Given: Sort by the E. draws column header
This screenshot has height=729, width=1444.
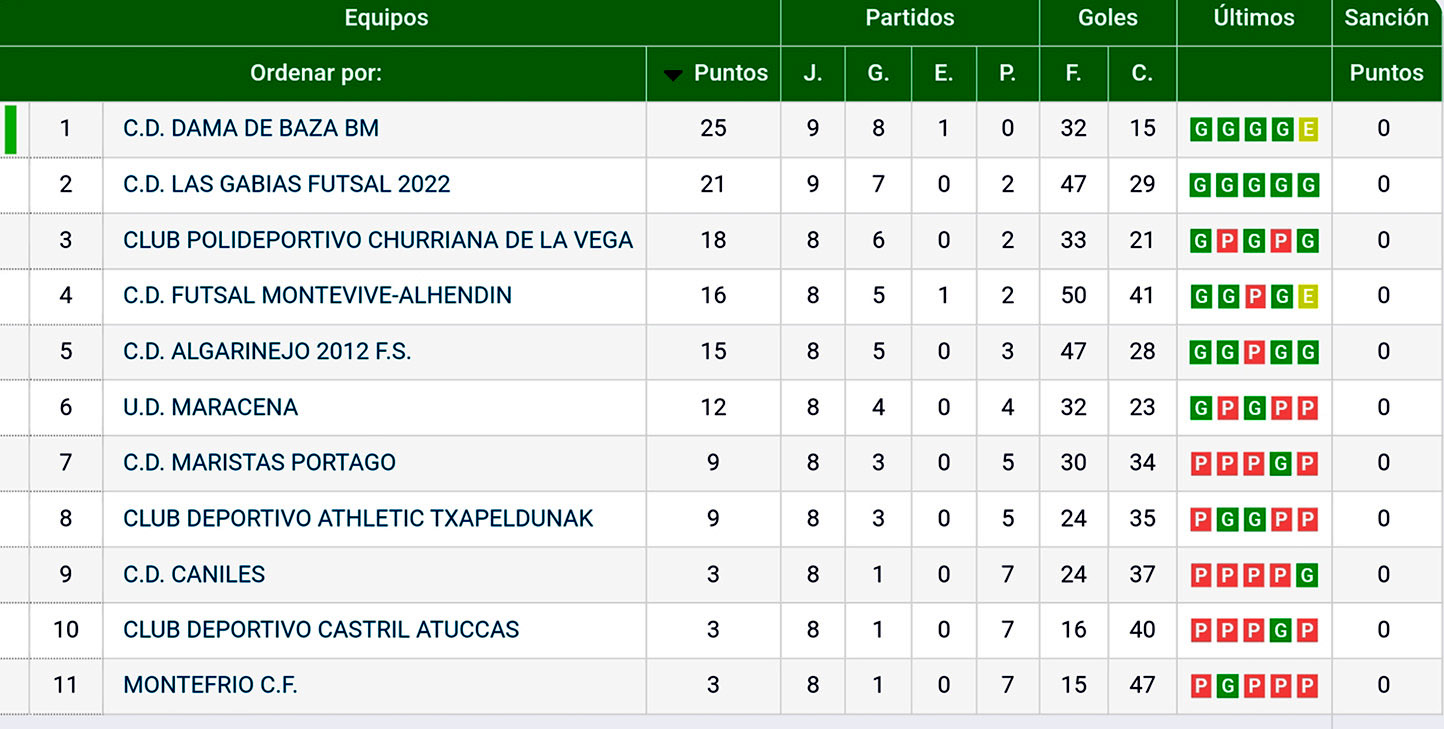Looking at the screenshot, I should pyautogui.click(x=943, y=73).
